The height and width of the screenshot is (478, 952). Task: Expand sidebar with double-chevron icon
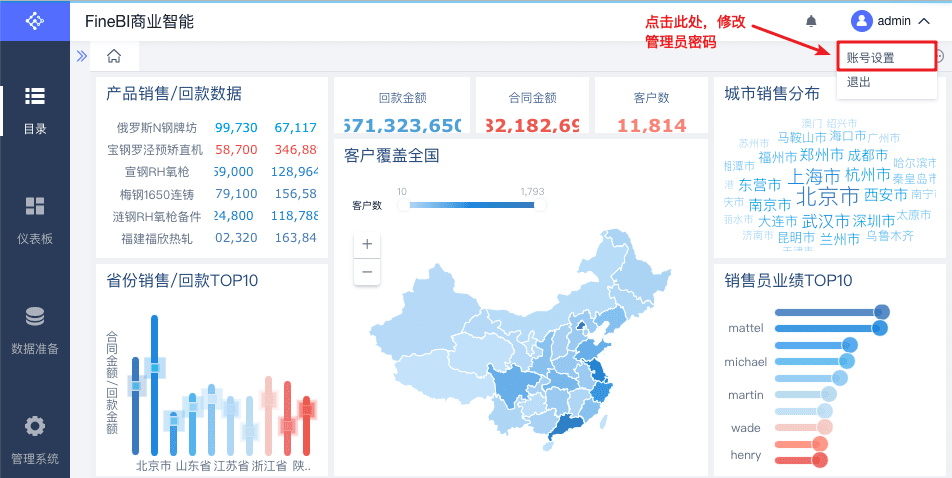tap(81, 56)
